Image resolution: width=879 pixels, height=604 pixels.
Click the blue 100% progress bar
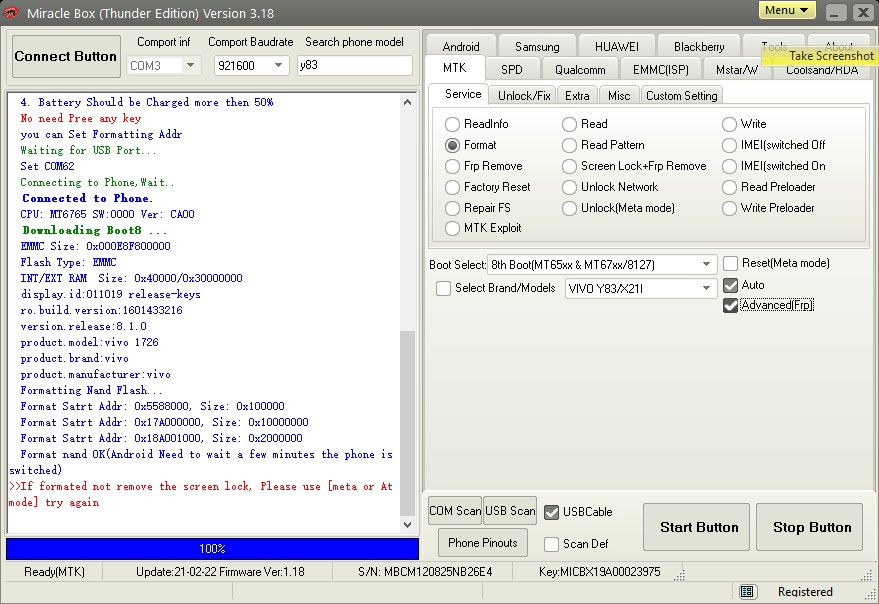coord(212,549)
